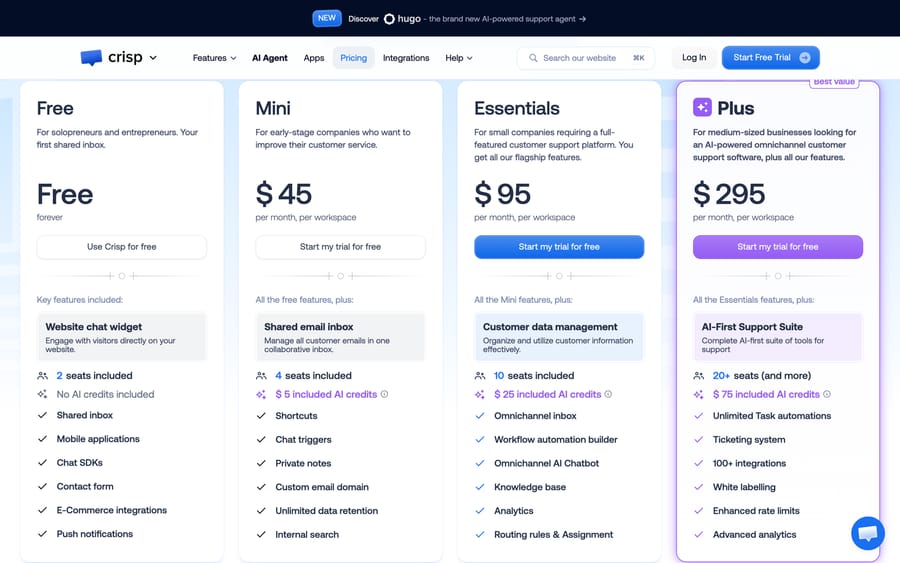Click sparkle icon beside $ 75 included AI credits

pyautogui.click(x=699, y=394)
